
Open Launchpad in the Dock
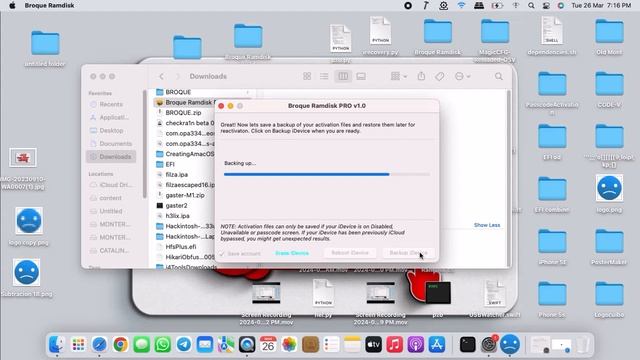point(78,345)
